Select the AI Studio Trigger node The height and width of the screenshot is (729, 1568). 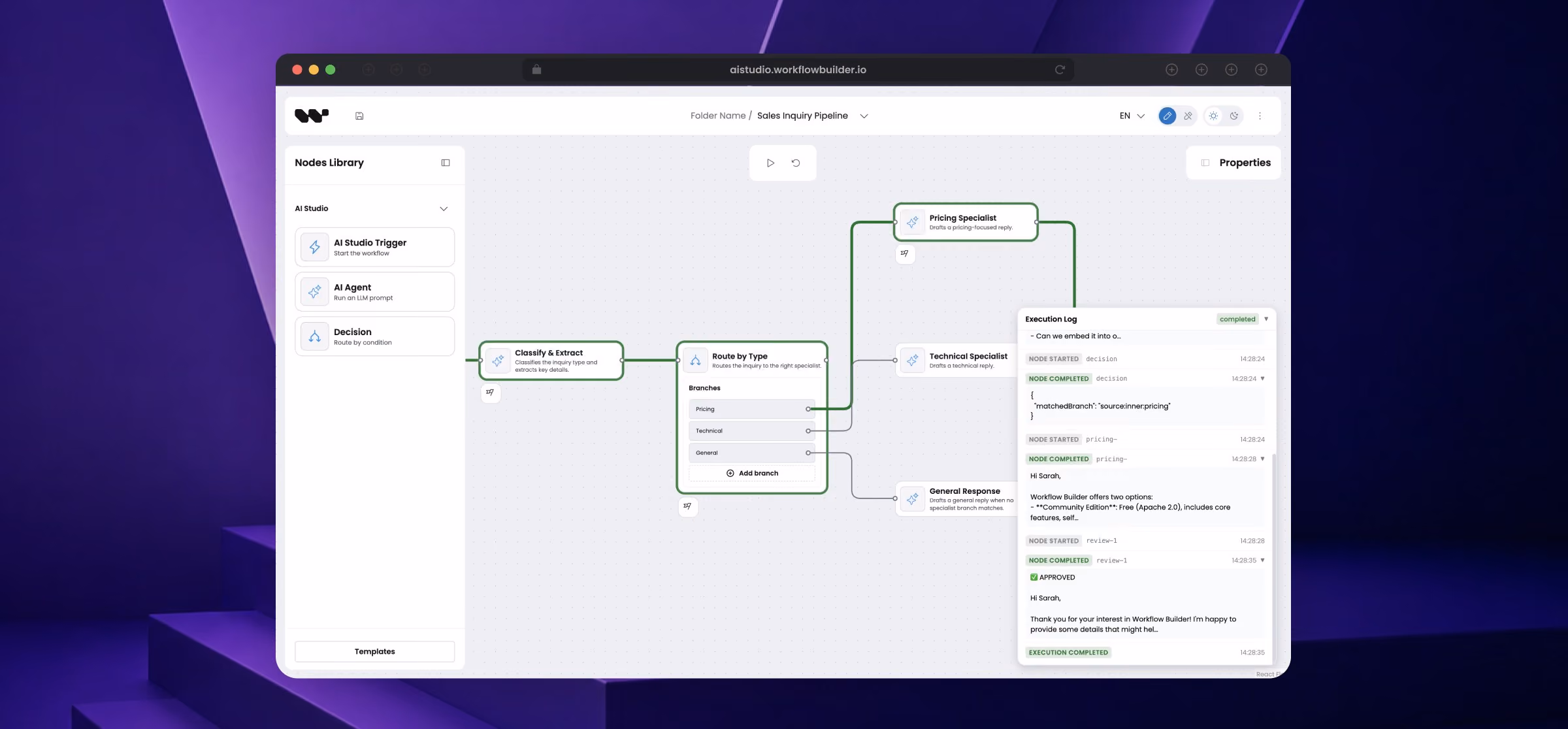point(375,247)
